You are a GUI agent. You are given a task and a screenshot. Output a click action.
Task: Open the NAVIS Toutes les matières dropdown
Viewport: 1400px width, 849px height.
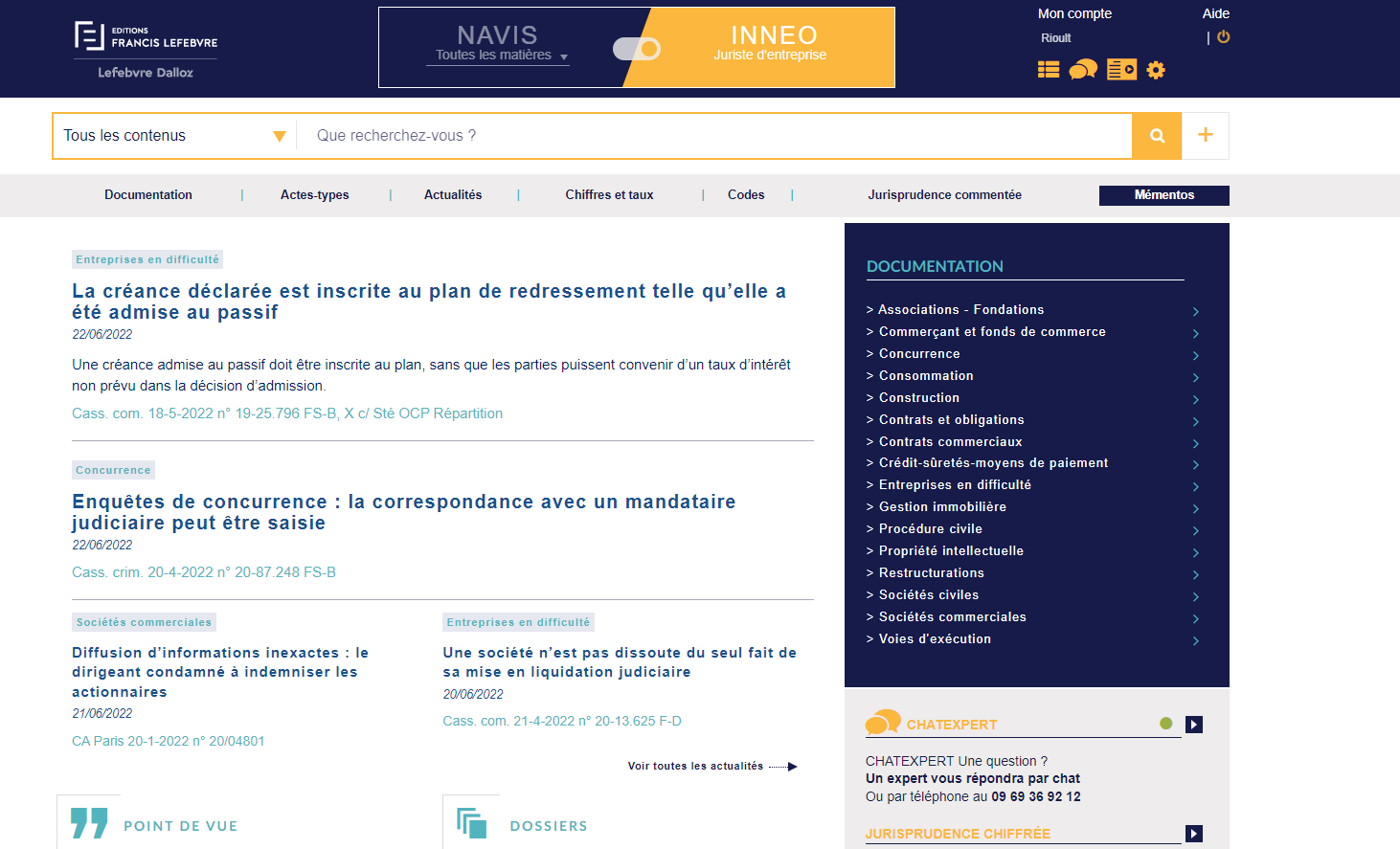498,55
